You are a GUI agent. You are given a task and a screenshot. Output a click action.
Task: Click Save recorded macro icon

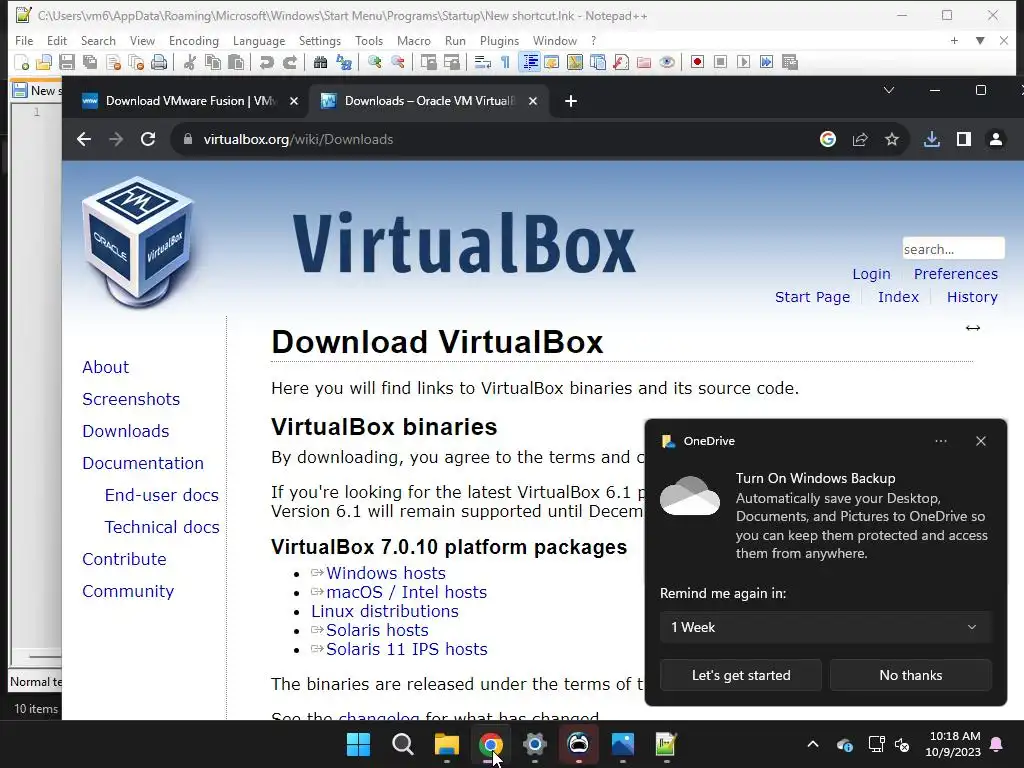(790, 62)
